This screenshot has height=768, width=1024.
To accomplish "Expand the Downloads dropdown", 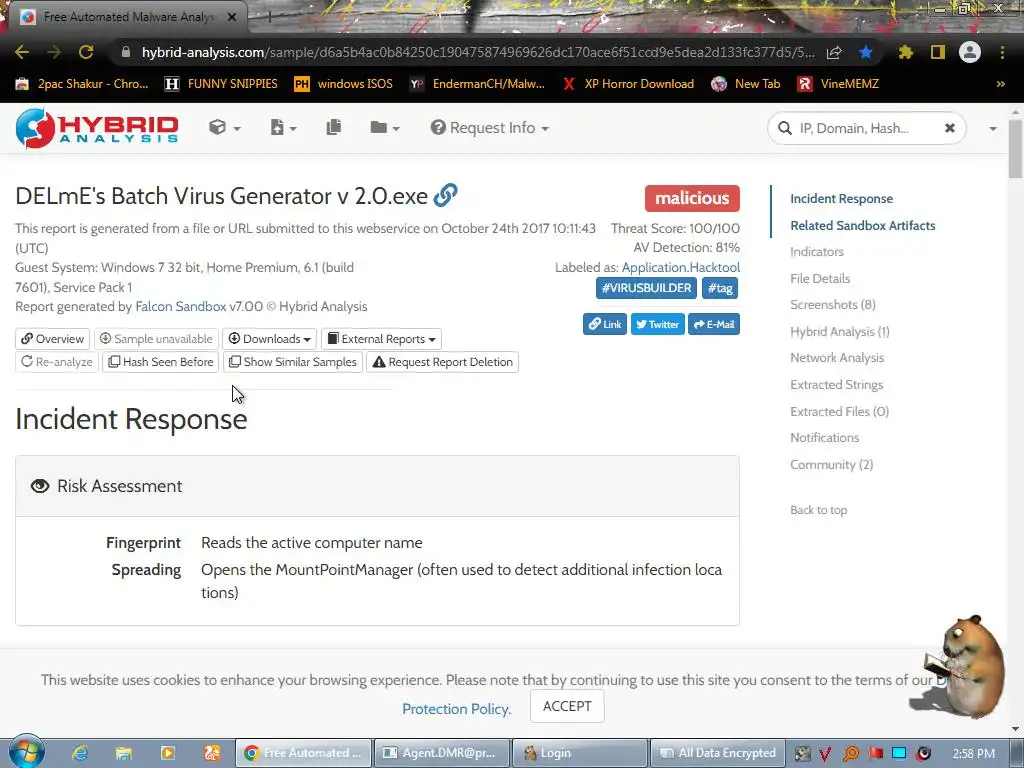I will (x=269, y=338).
